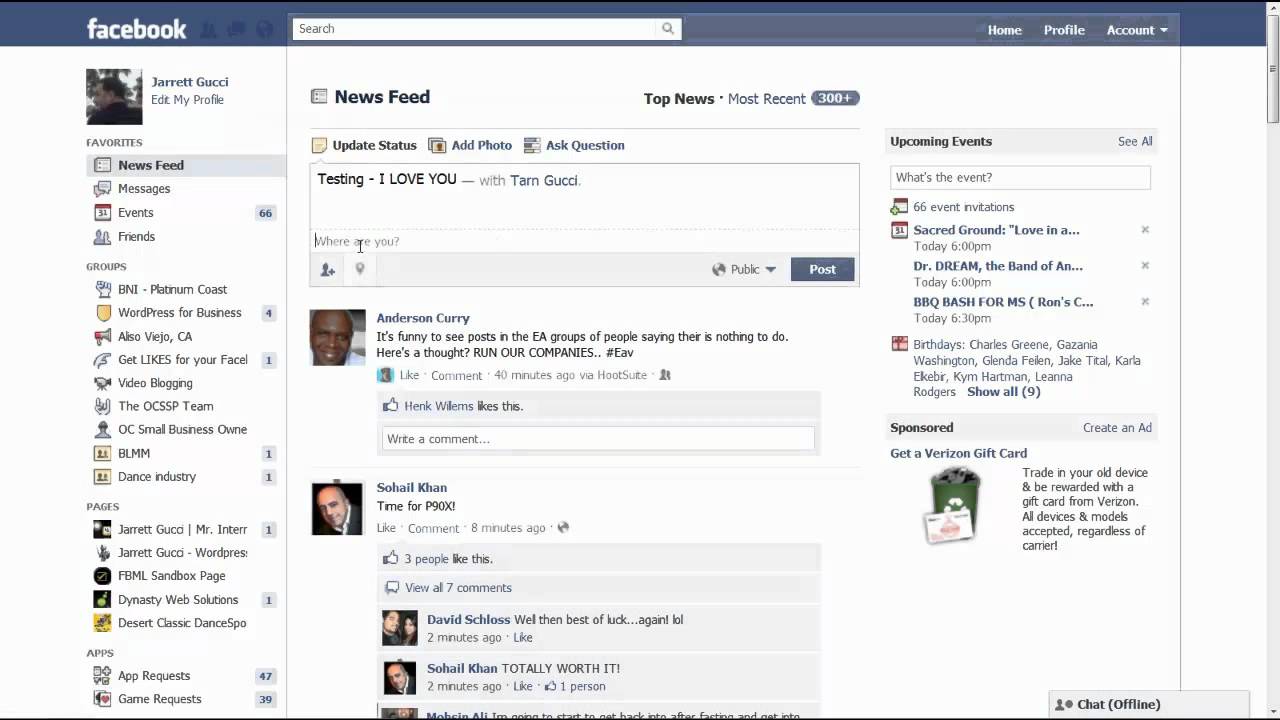
Task: Click the Ask Question icon
Action: tap(532, 146)
